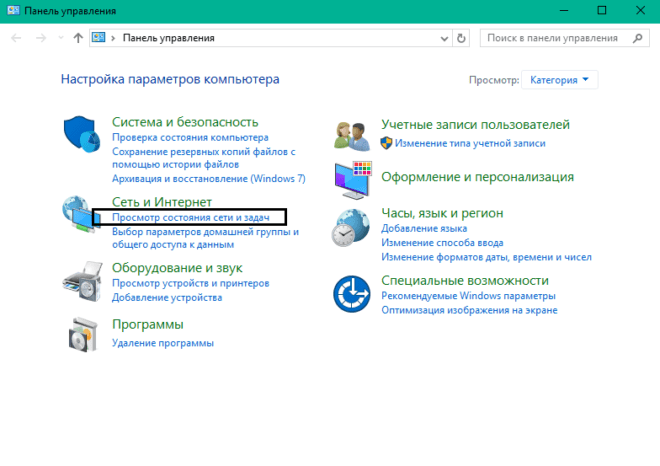
Task: Open Проверка состояния компьютера
Action: (x=190, y=138)
